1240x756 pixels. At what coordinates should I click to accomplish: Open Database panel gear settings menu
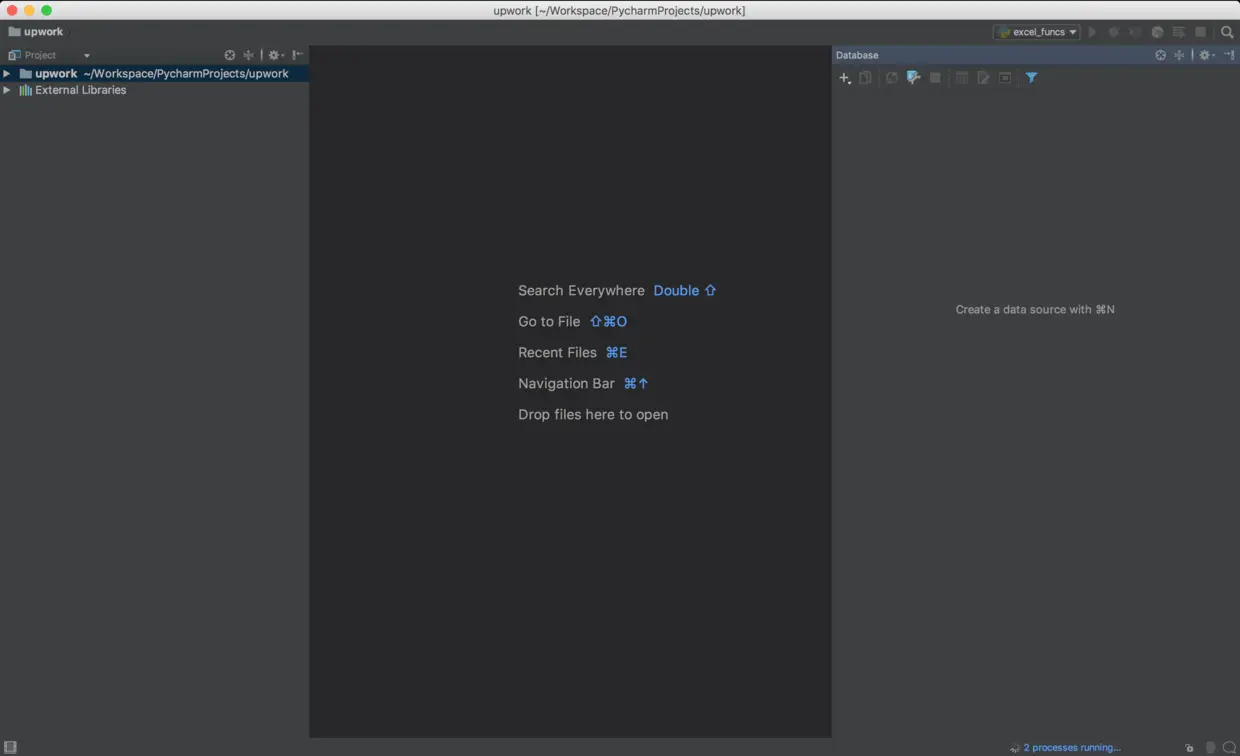tap(1207, 55)
